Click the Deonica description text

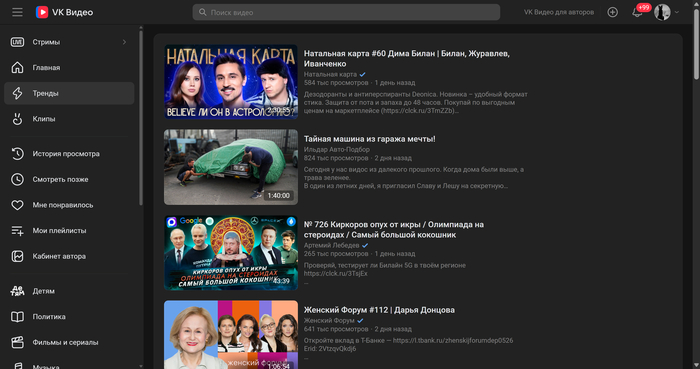pyautogui.click(x=415, y=102)
